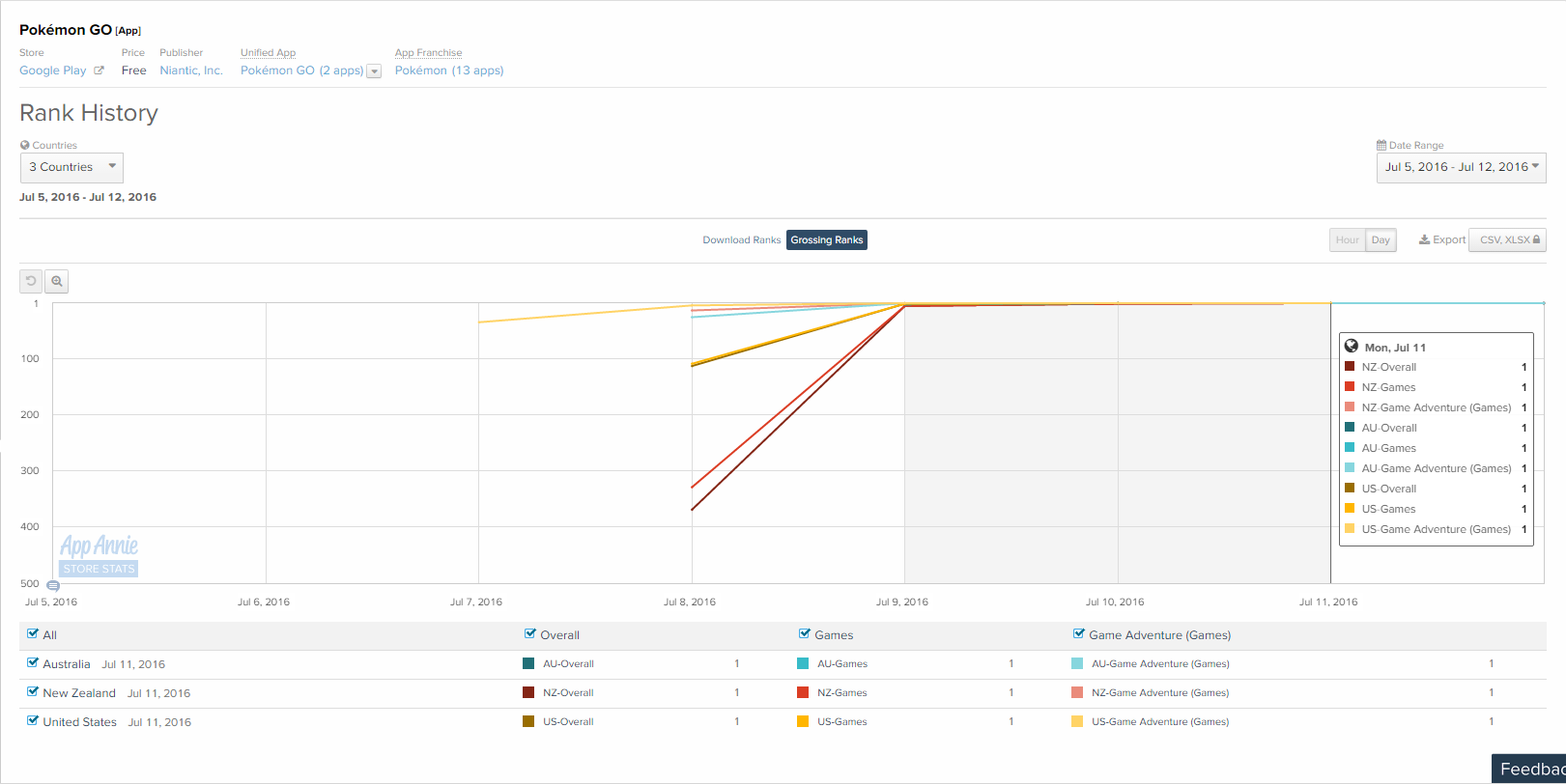Open the Feedback panel button
This screenshot has height=784, width=1566.
pyautogui.click(x=1530, y=769)
